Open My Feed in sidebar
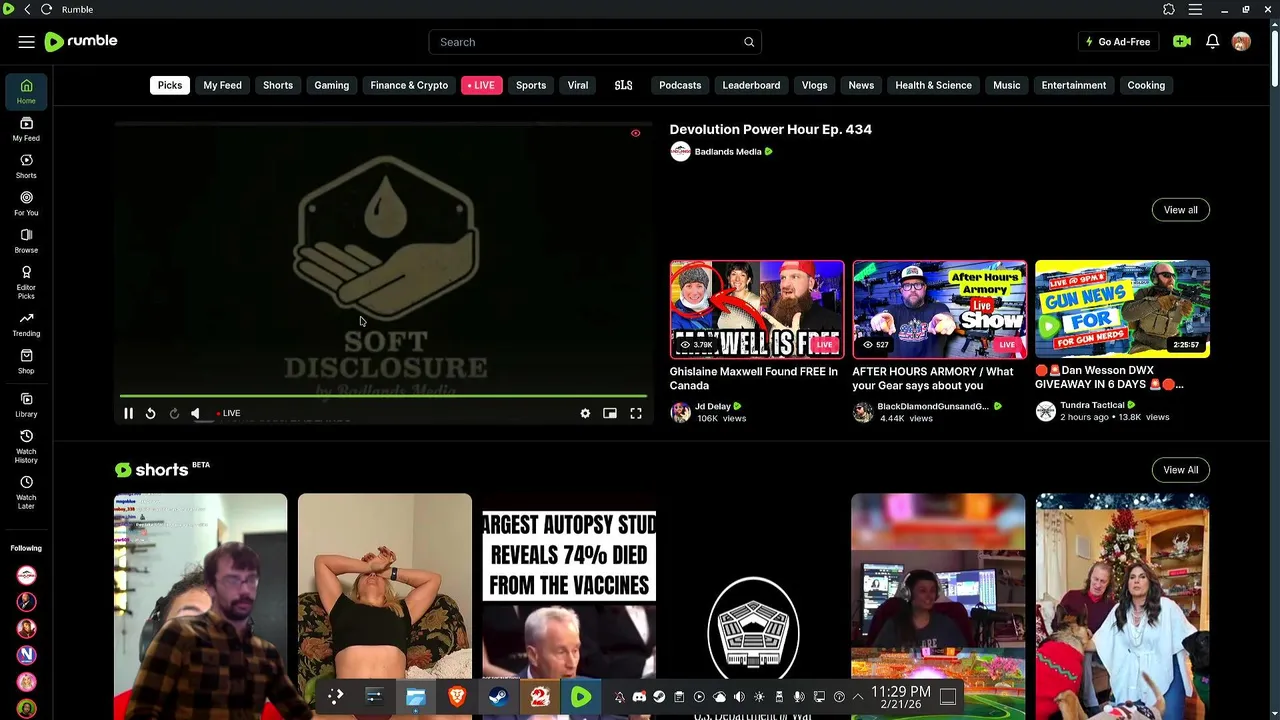Screen dimensions: 1280x720 point(26,129)
